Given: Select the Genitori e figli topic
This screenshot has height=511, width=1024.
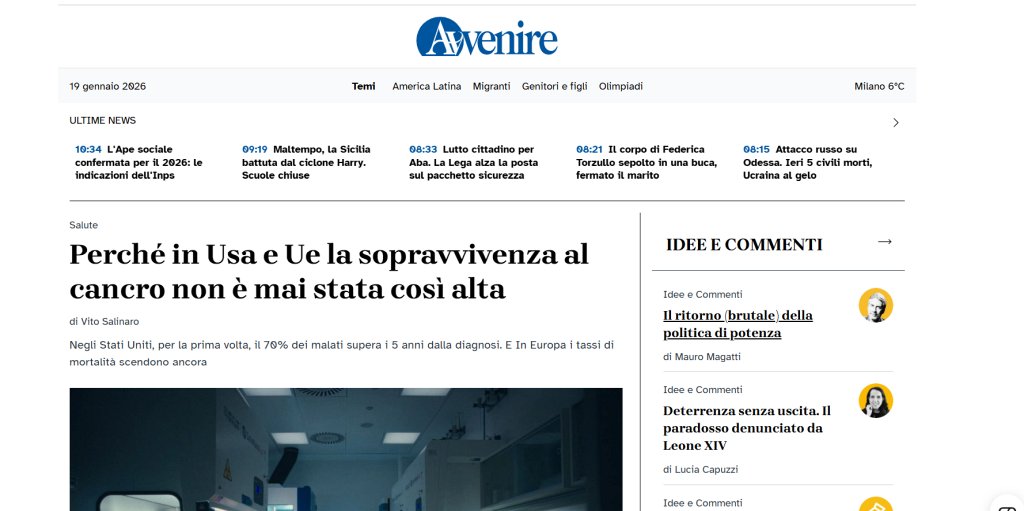Looking at the screenshot, I should coord(554,86).
